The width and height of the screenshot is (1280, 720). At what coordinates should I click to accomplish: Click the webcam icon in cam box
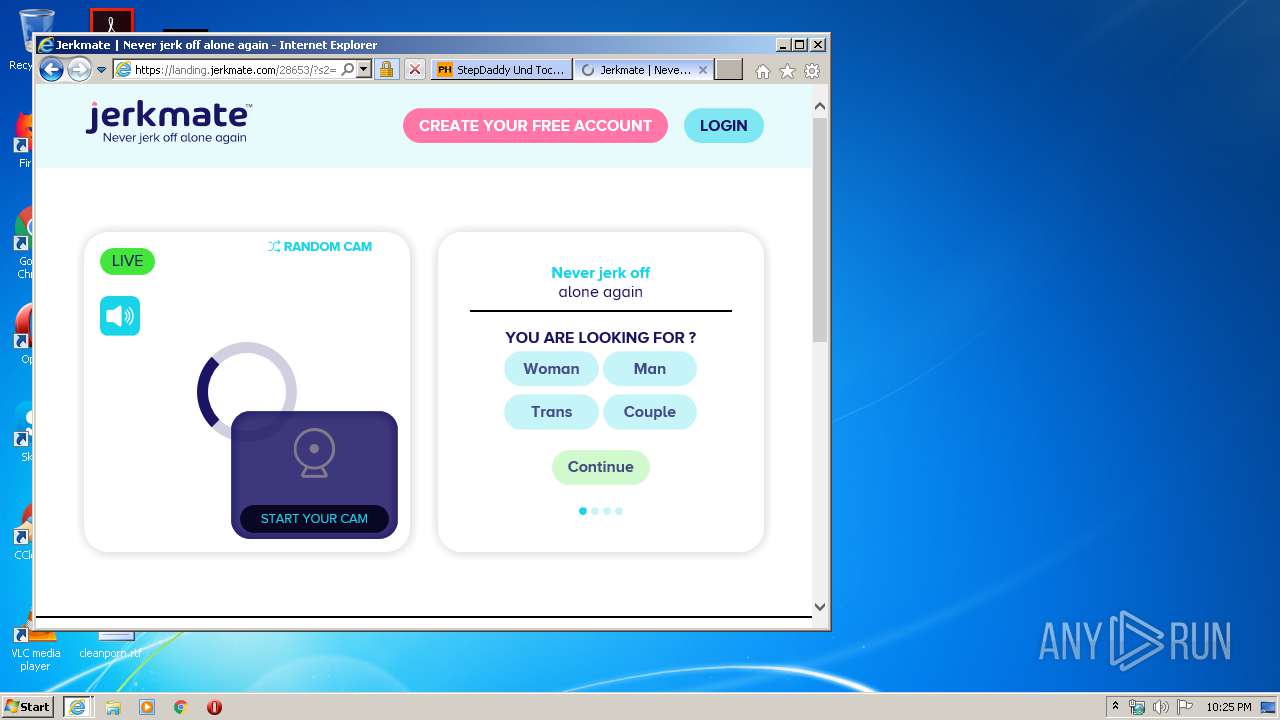[314, 453]
